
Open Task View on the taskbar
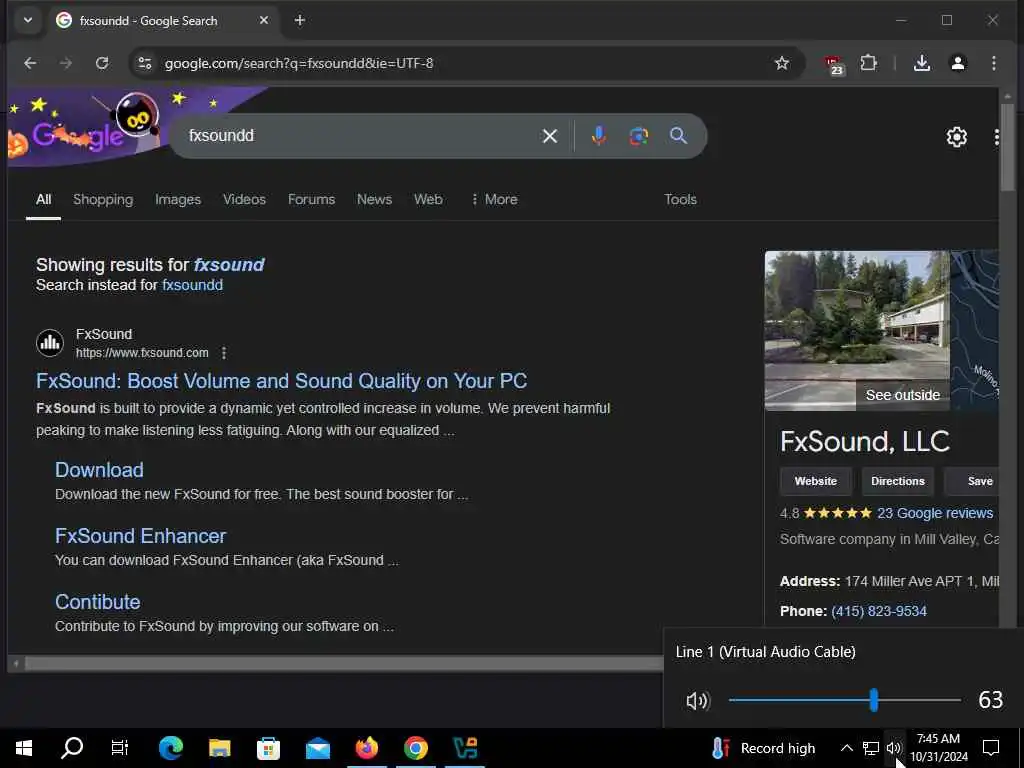(x=120, y=748)
